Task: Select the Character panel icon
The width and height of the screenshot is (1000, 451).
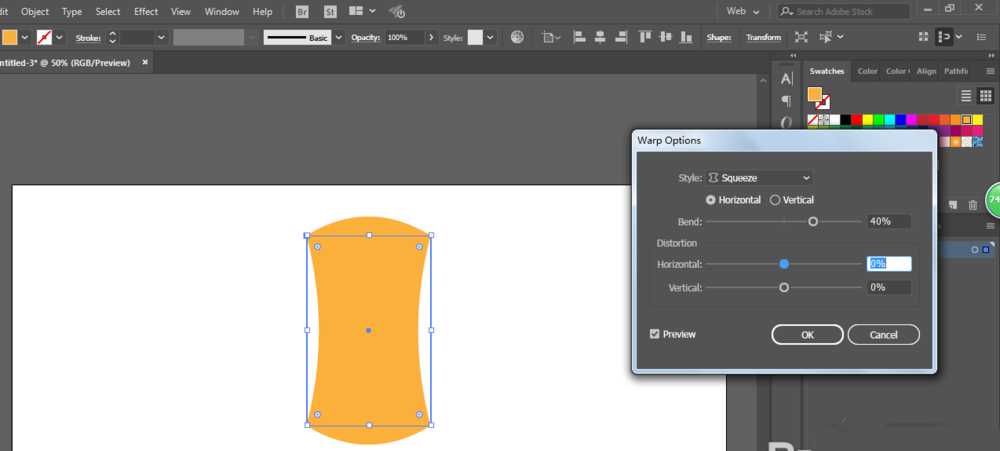Action: tap(787, 78)
